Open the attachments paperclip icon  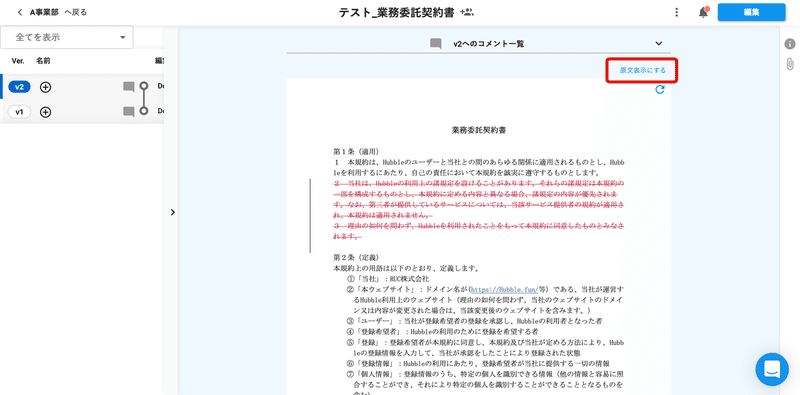pos(790,64)
